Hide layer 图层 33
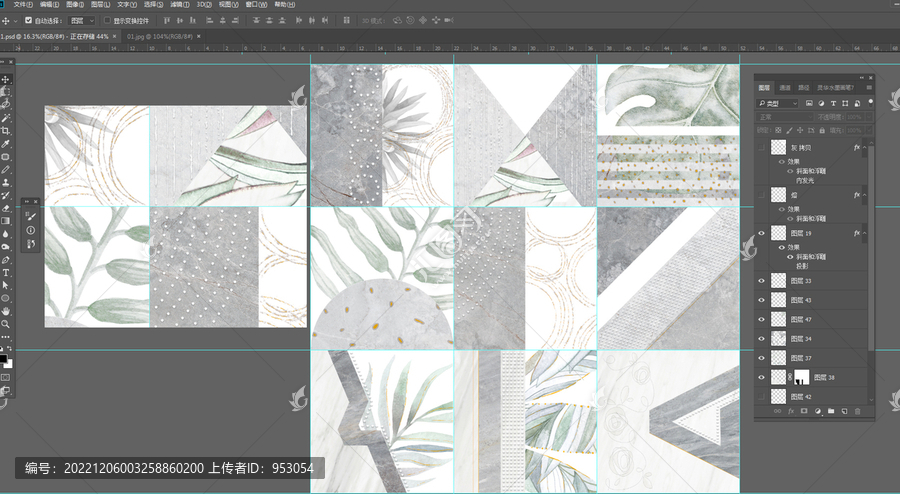This screenshot has height=494, width=900. pyautogui.click(x=762, y=281)
